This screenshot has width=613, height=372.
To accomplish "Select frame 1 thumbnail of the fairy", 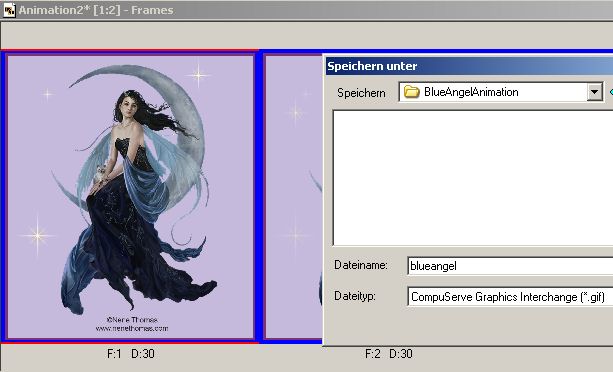I will [x=131, y=197].
